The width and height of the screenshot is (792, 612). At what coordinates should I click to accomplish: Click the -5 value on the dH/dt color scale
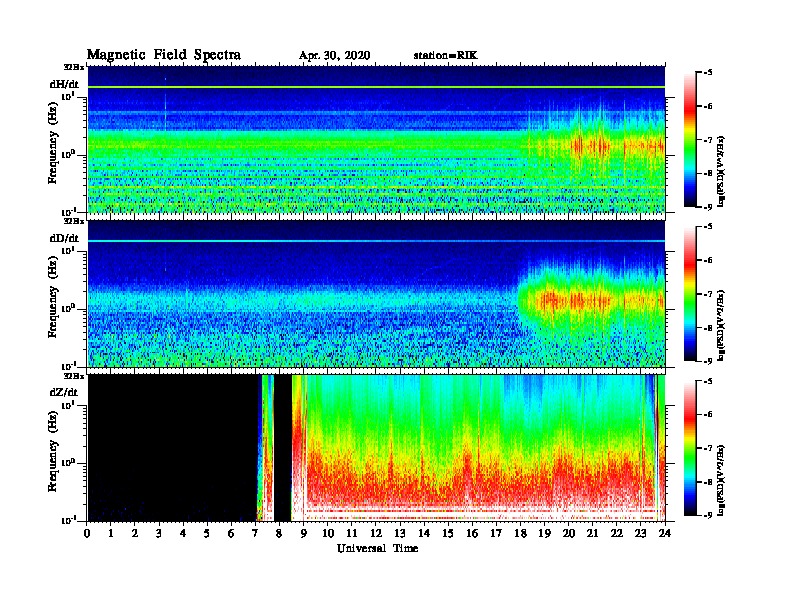[708, 73]
